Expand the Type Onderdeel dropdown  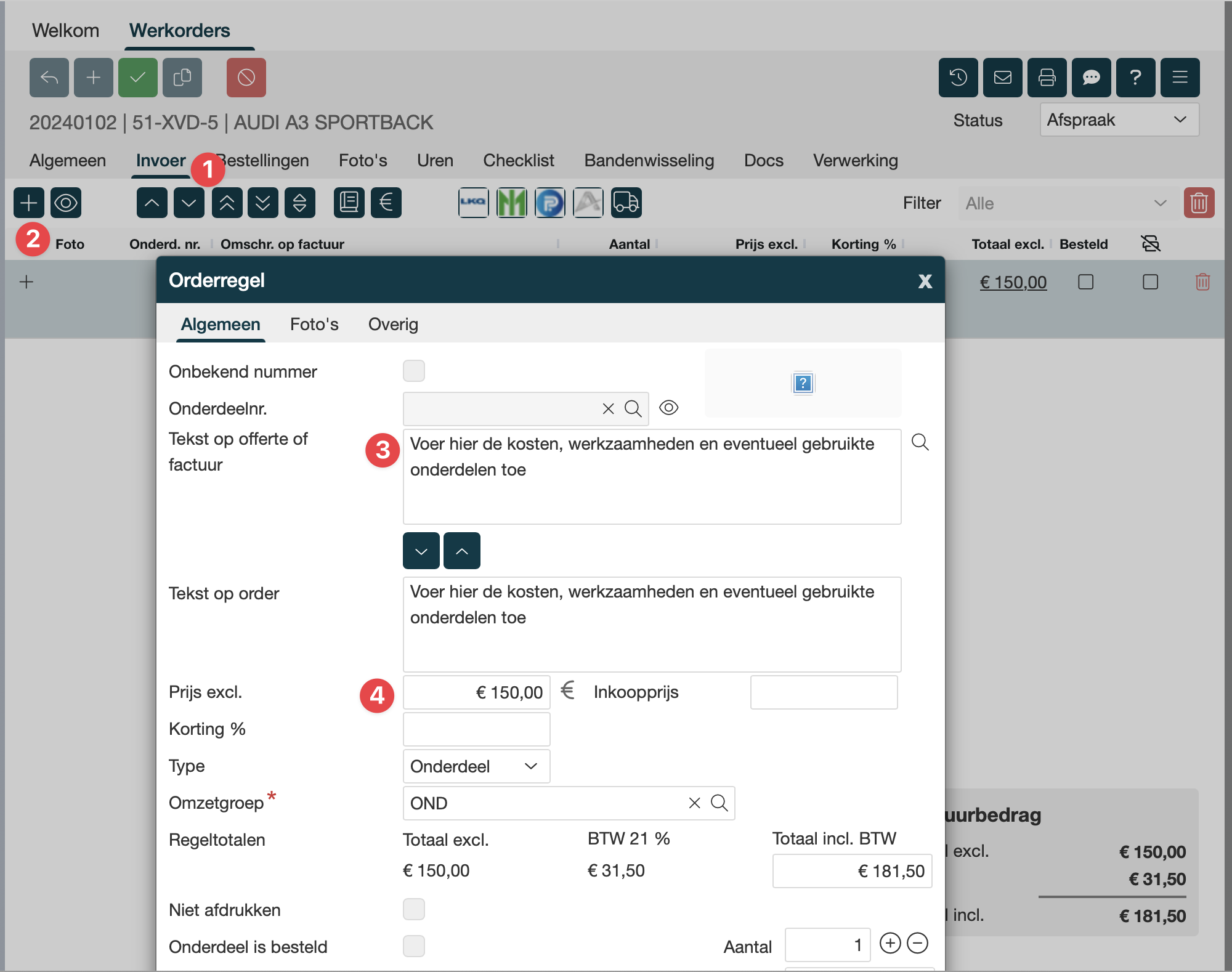coord(476,766)
